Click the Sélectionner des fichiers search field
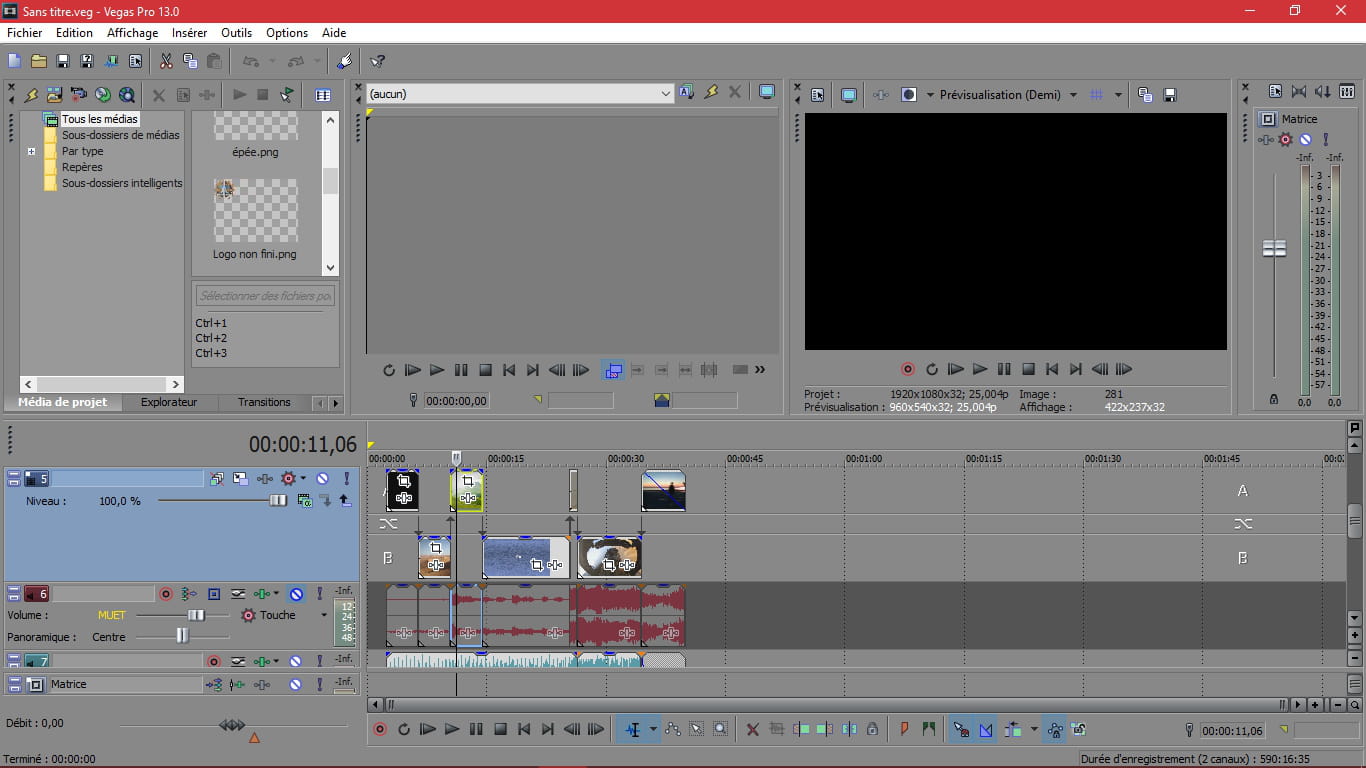1366x768 pixels. [x=265, y=296]
